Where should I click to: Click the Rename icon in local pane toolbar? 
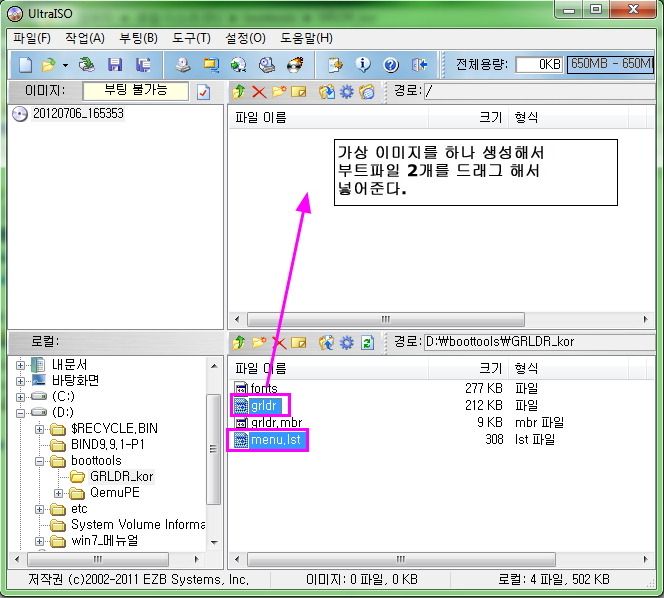pos(299,343)
